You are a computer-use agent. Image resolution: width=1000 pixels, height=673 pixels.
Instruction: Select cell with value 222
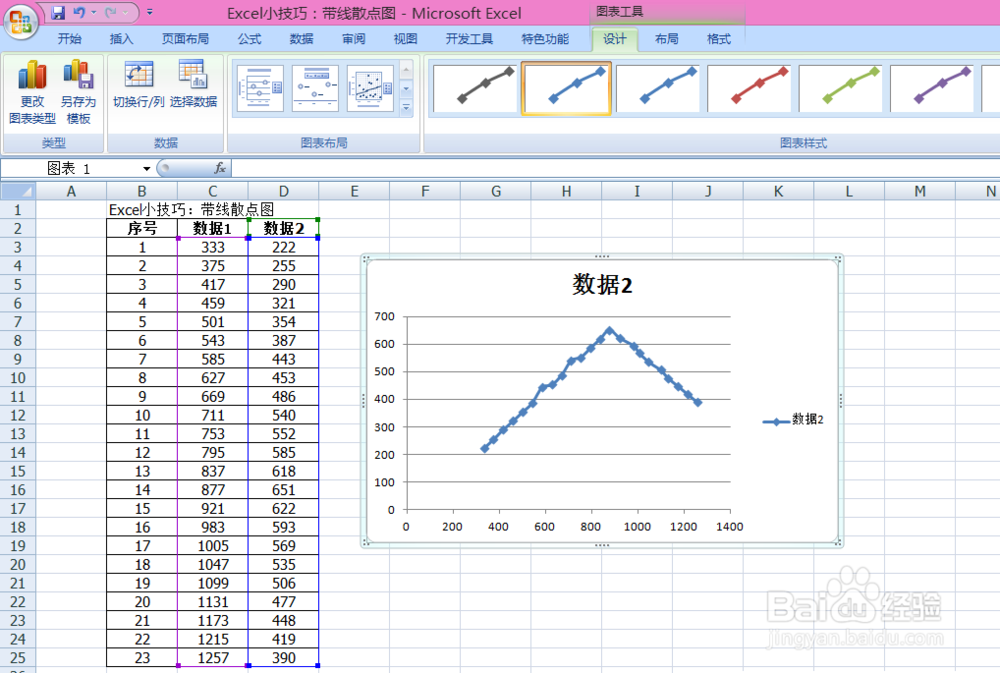tap(283, 248)
